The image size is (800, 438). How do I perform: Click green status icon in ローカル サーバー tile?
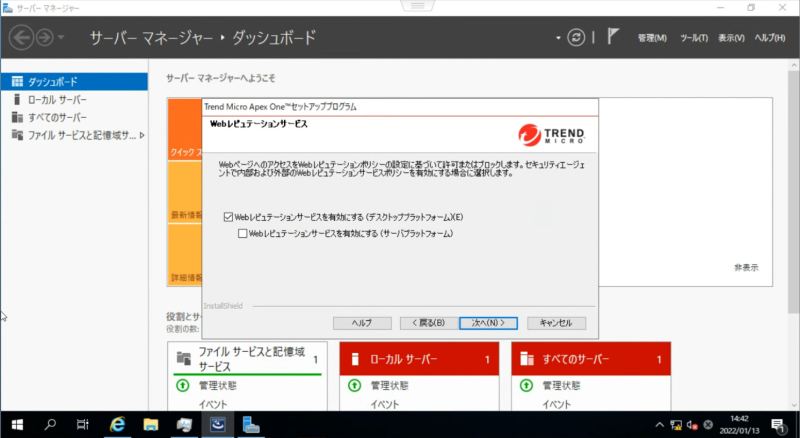point(355,385)
